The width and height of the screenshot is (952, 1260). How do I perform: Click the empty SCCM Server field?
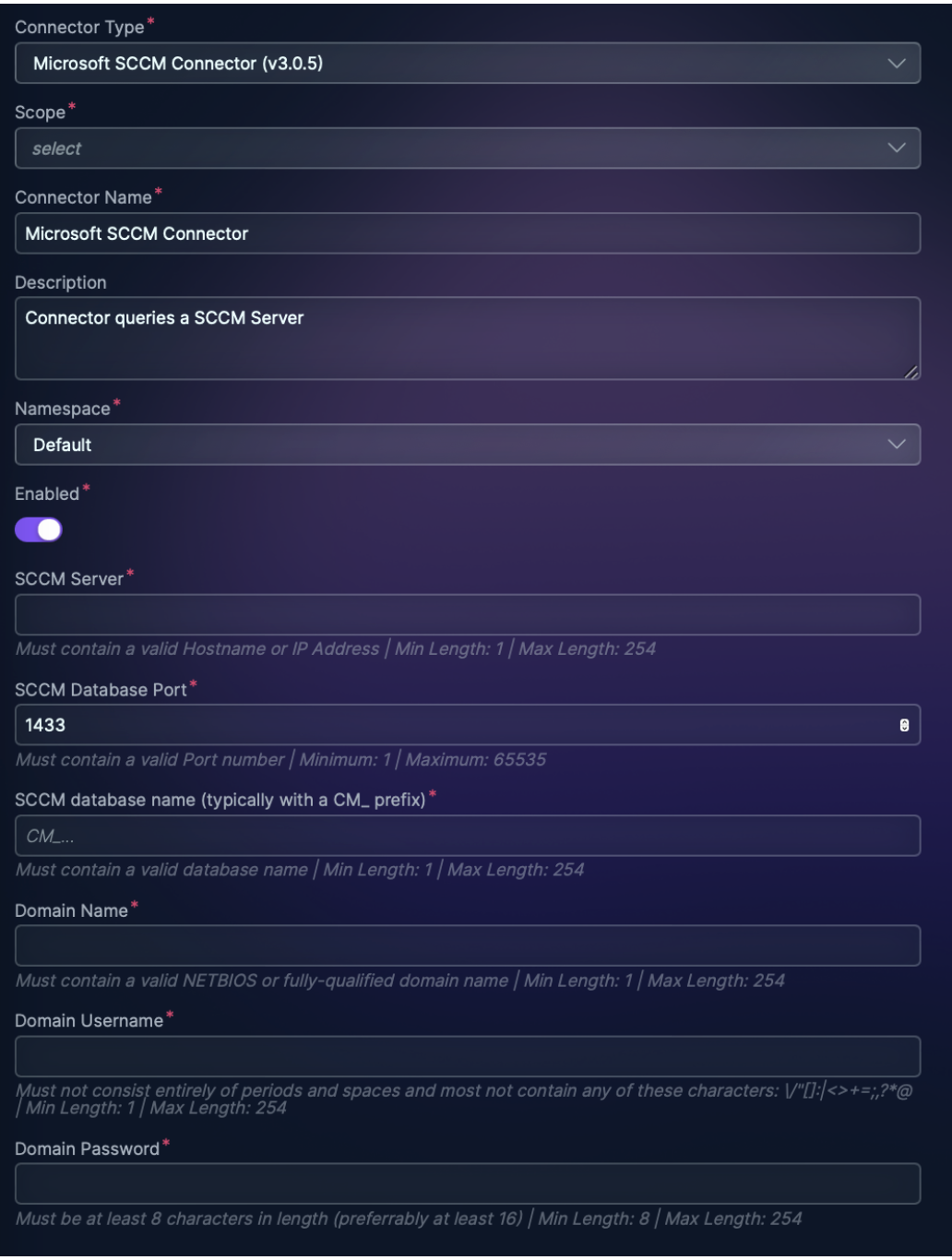point(467,614)
